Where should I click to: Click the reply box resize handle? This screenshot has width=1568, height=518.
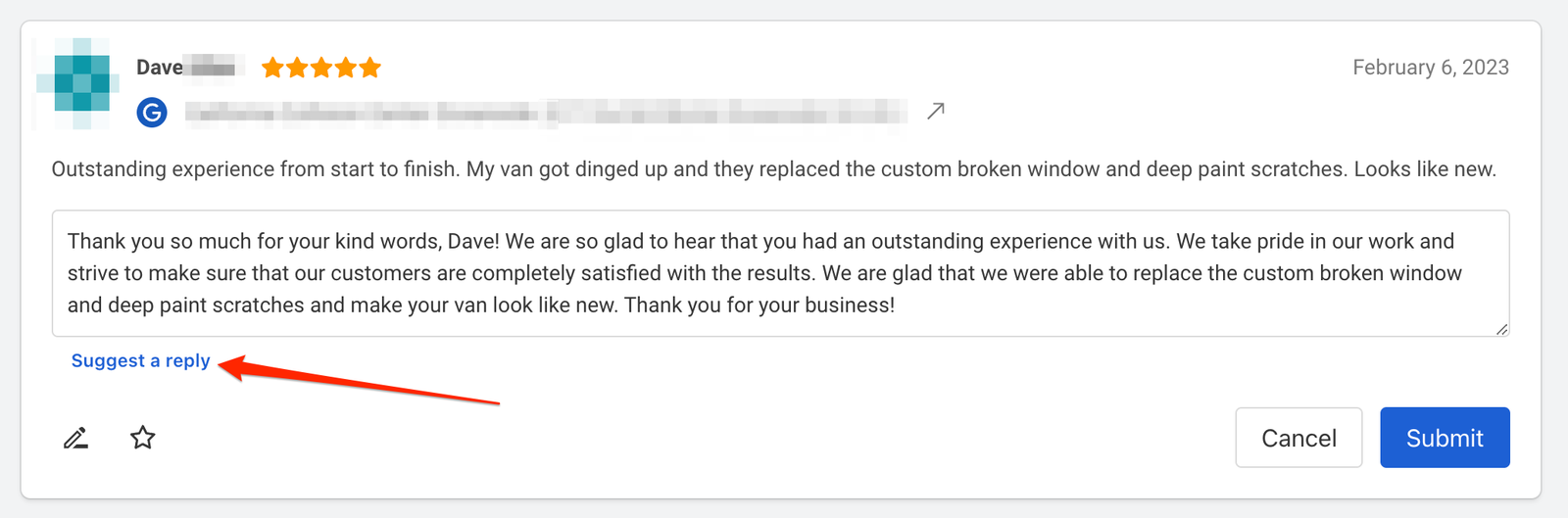click(x=1502, y=329)
